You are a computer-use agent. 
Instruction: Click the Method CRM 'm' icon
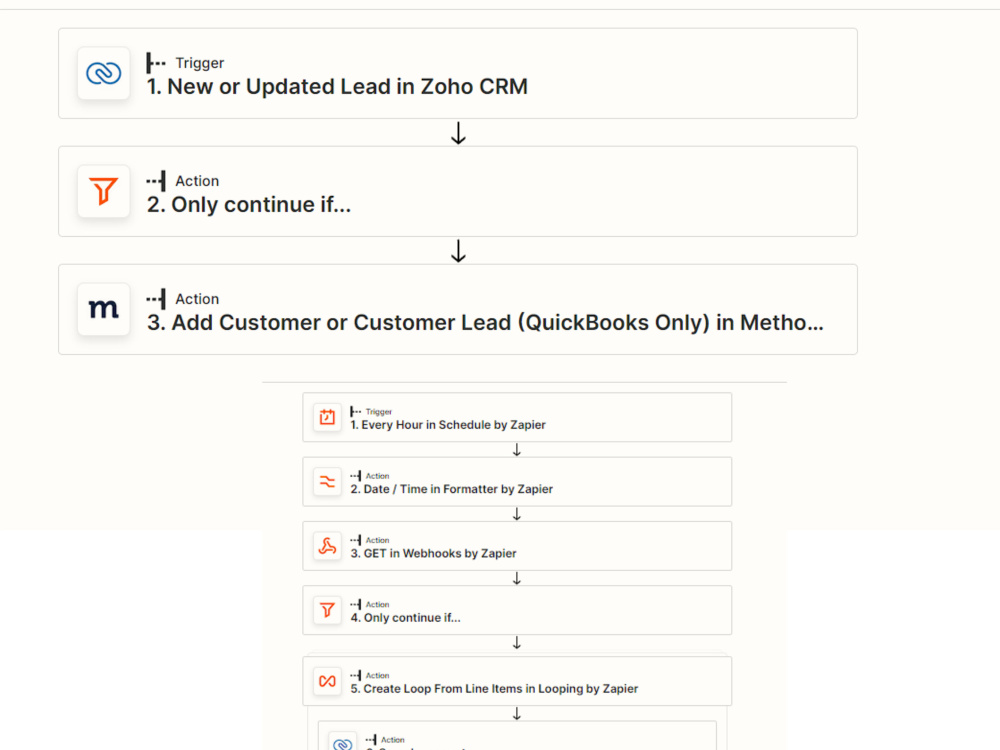[103, 309]
